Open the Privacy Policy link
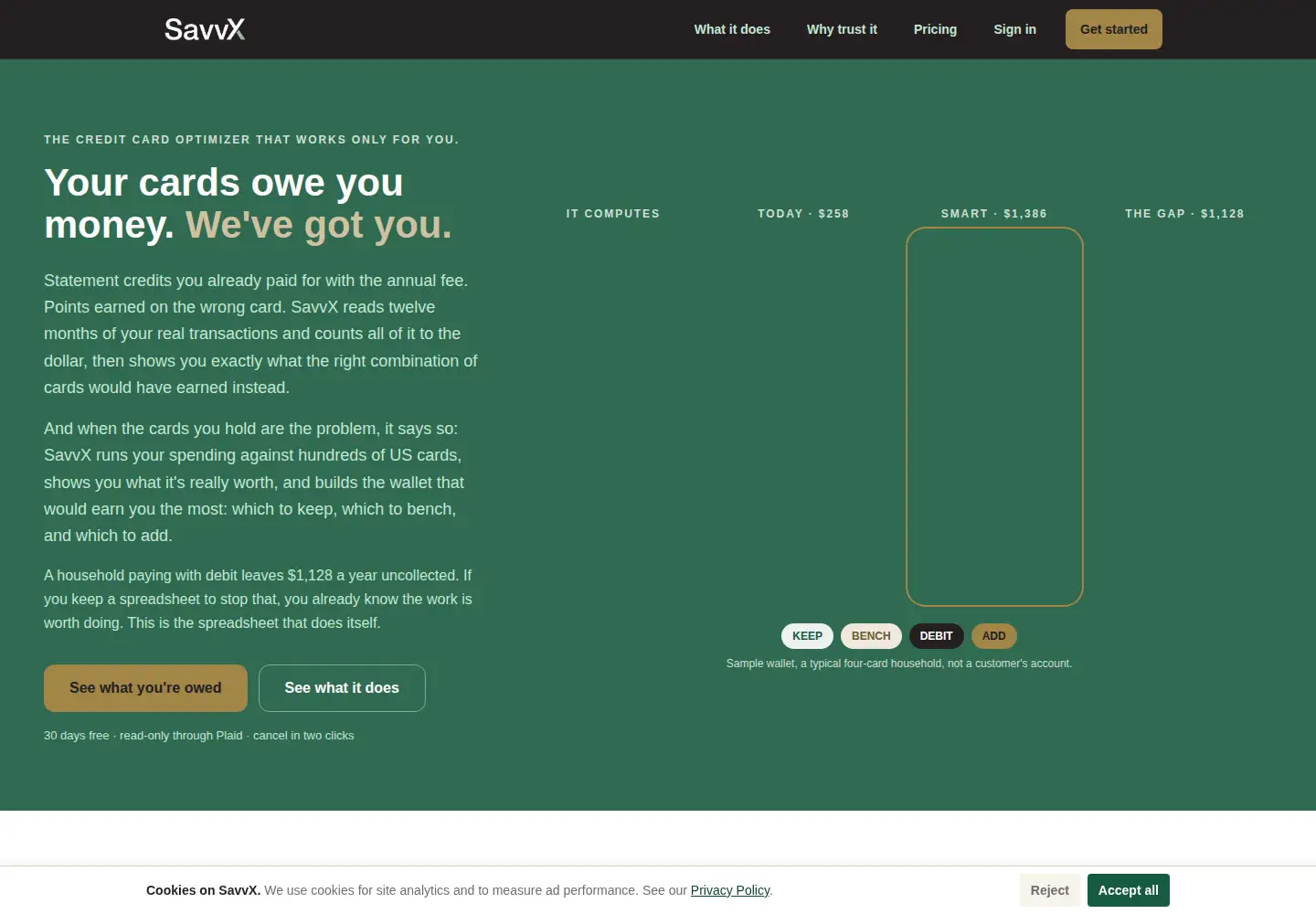Image resolution: width=1316 pixels, height=914 pixels. pos(730,890)
